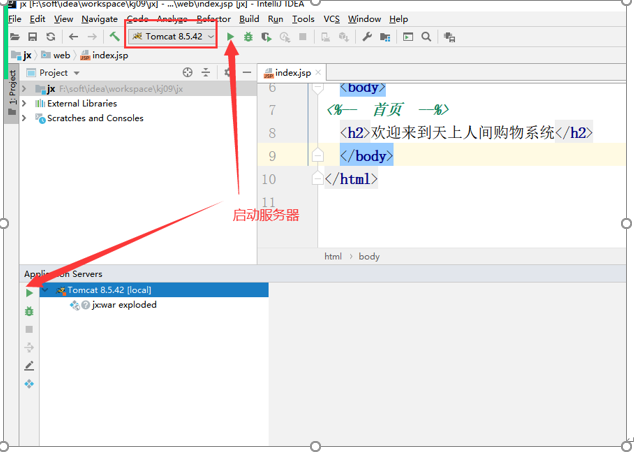Hide the Project panel with minus icon
The image size is (636, 456).
click(x=247, y=73)
